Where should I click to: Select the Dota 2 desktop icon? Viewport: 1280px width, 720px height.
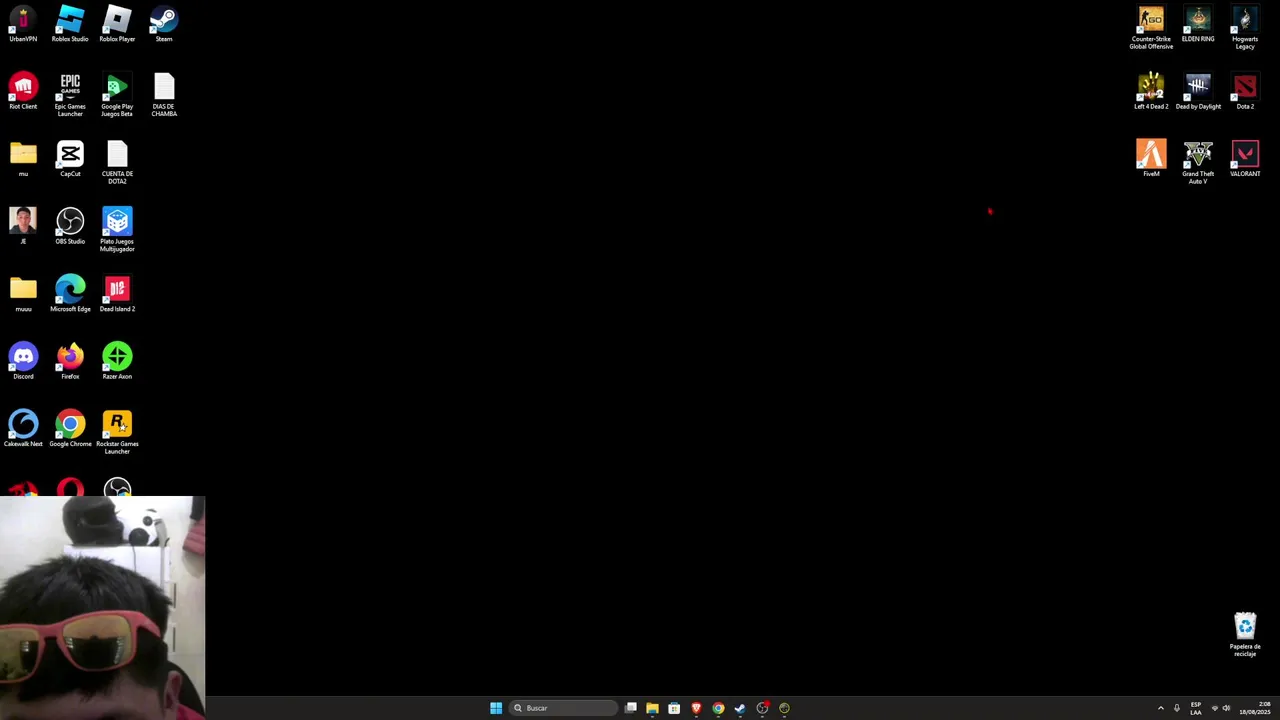click(1245, 91)
